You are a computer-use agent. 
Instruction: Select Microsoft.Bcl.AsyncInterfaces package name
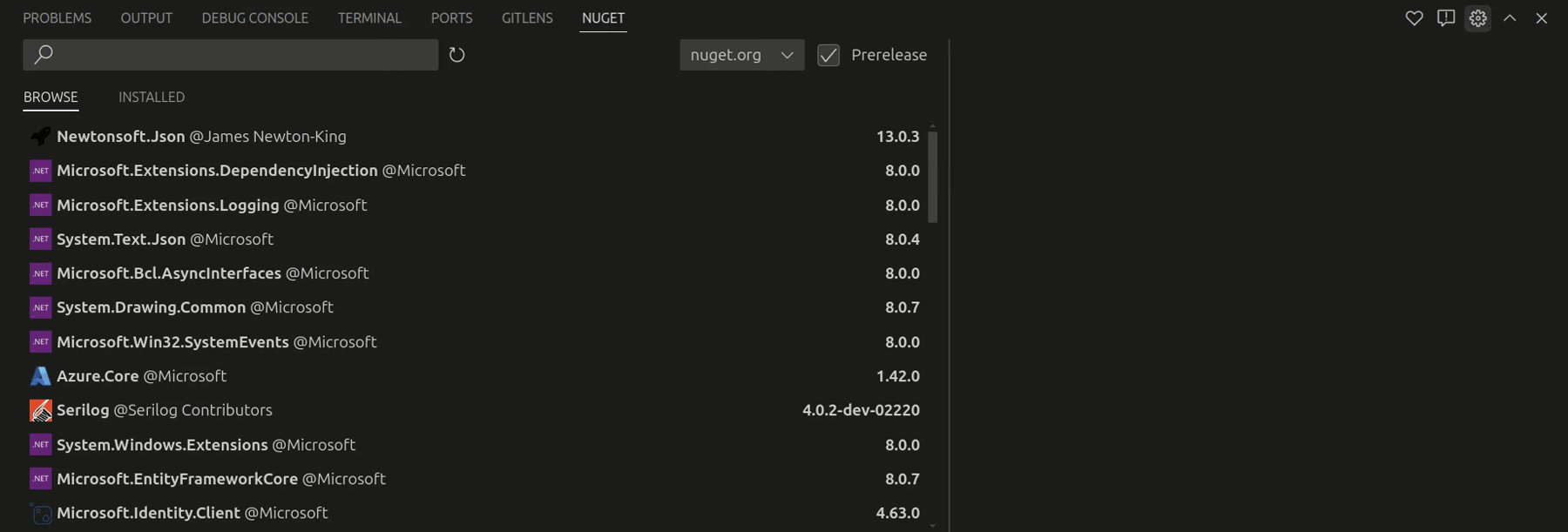(169, 273)
